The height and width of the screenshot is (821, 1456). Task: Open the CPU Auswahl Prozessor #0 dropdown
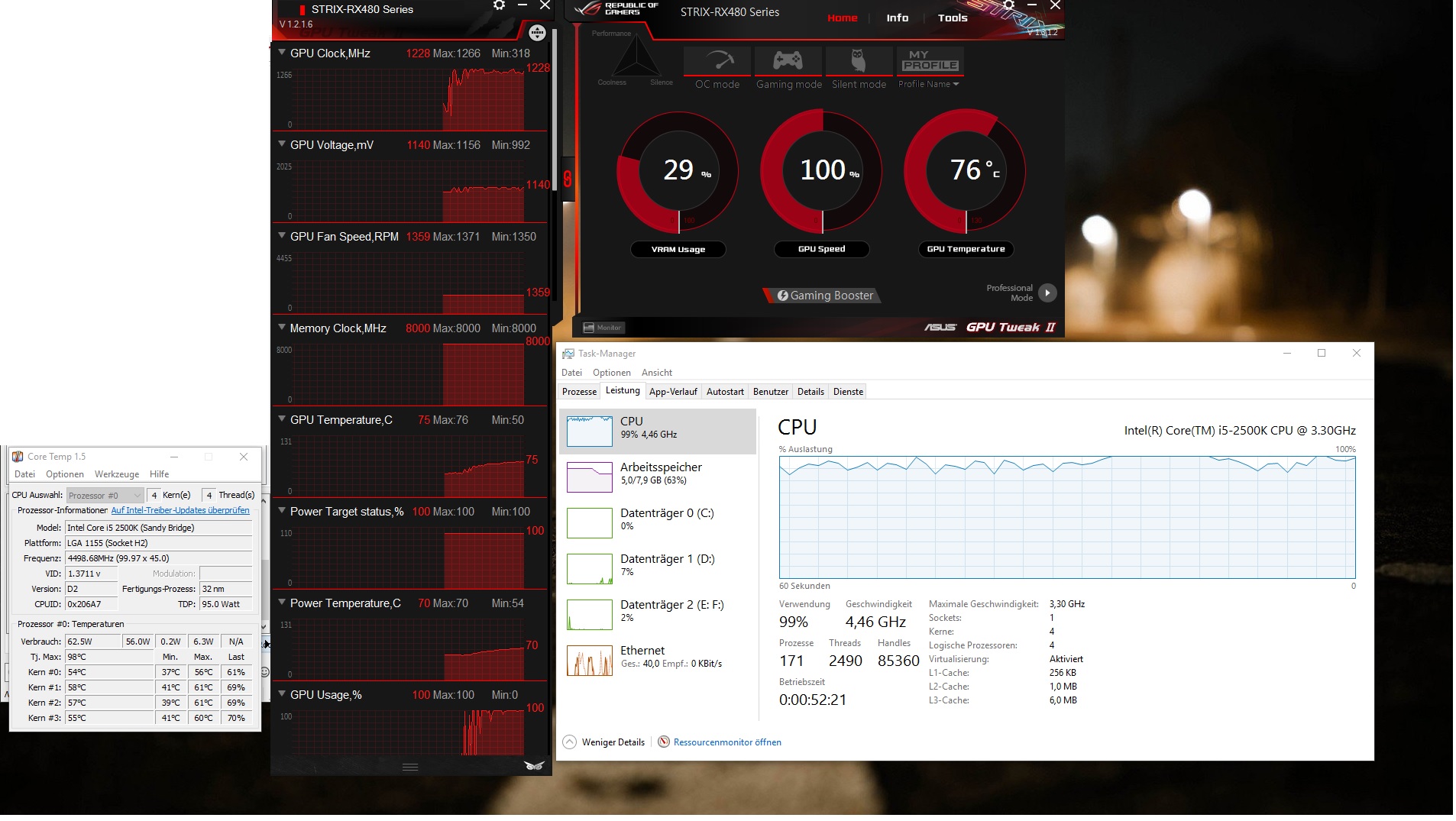point(105,496)
